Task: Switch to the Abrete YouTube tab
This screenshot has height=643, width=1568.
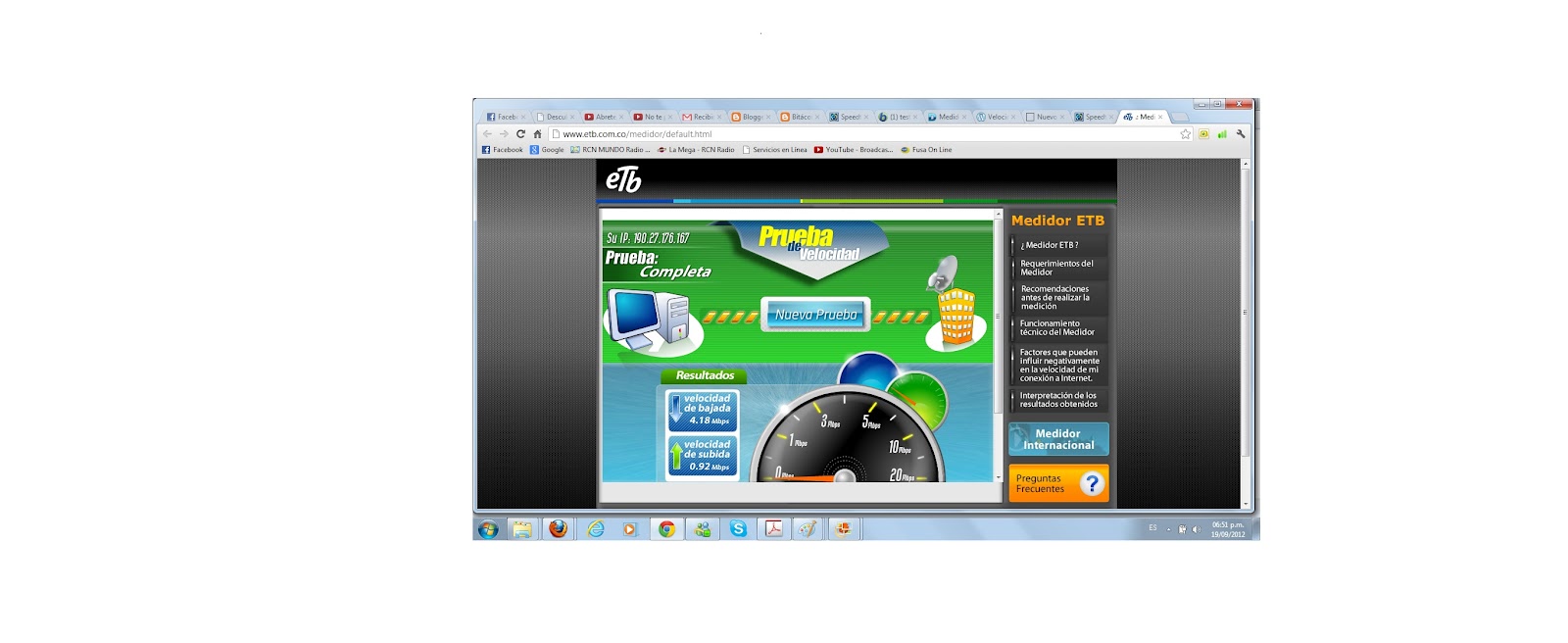Action: (x=602, y=117)
